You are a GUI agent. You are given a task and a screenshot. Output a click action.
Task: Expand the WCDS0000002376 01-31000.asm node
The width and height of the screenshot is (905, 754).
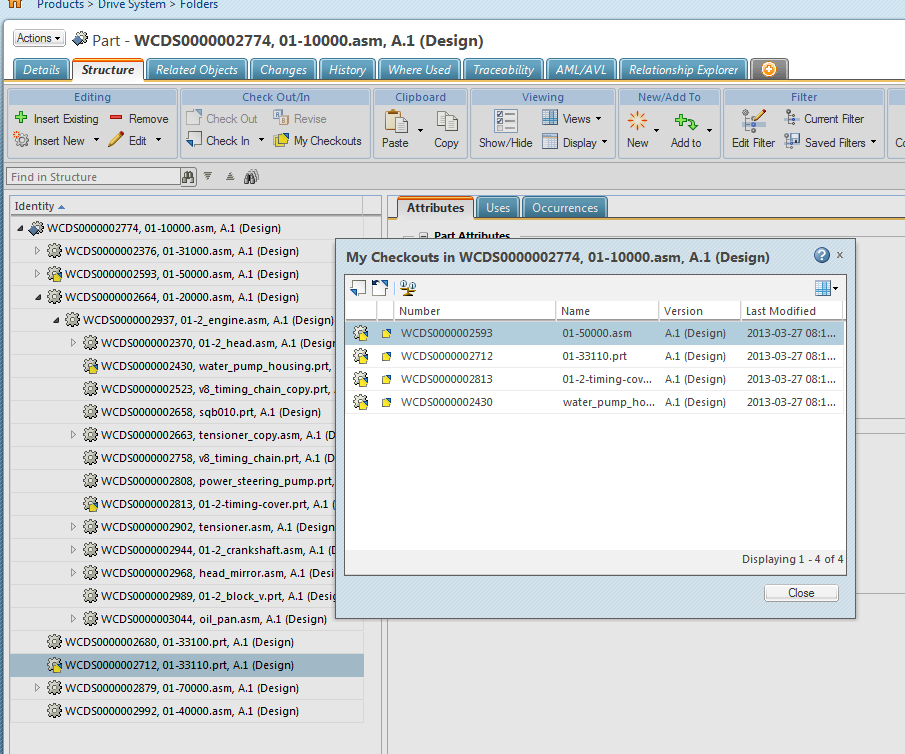coord(39,251)
